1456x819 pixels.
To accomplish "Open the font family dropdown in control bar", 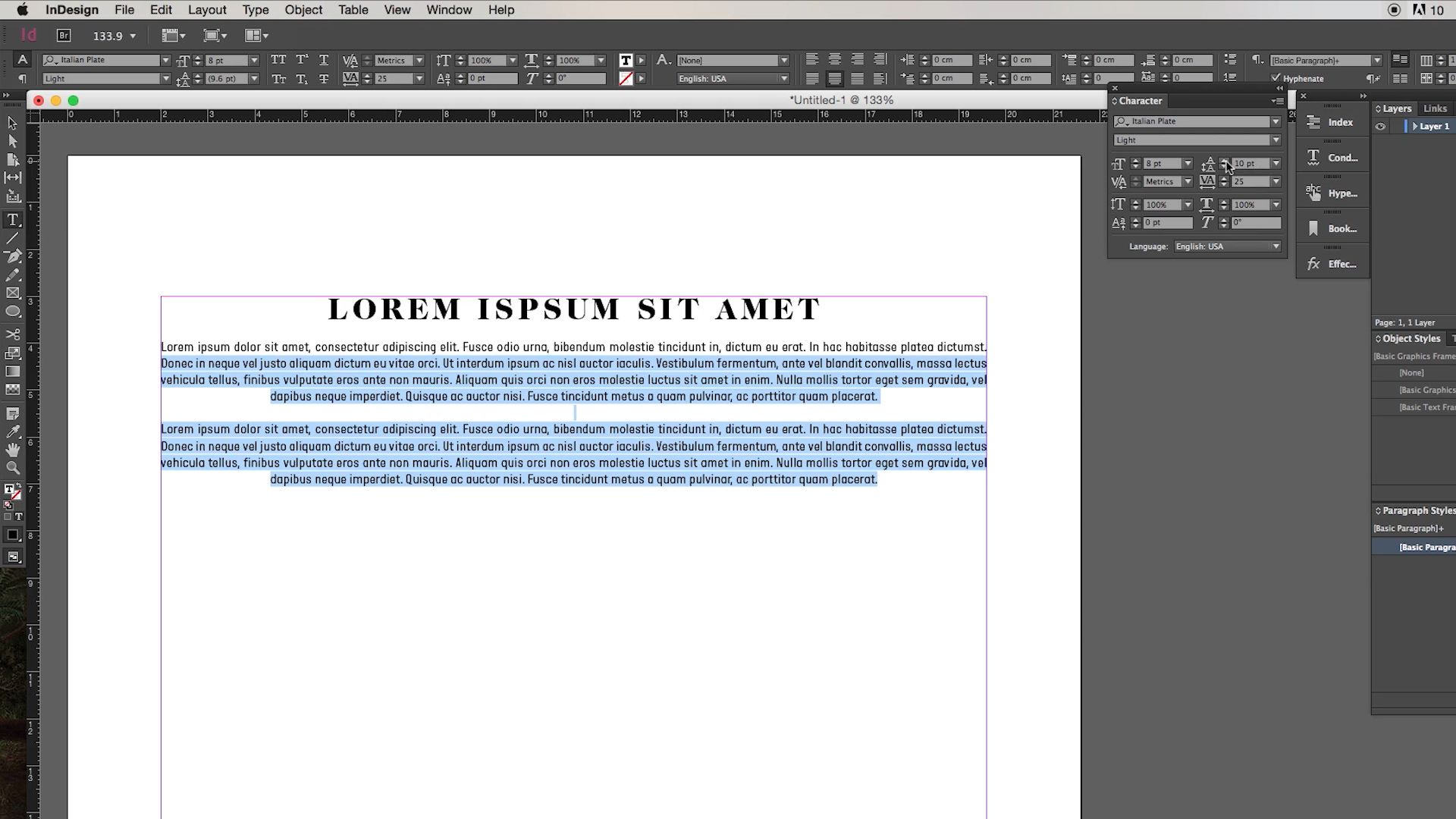I will [x=165, y=60].
